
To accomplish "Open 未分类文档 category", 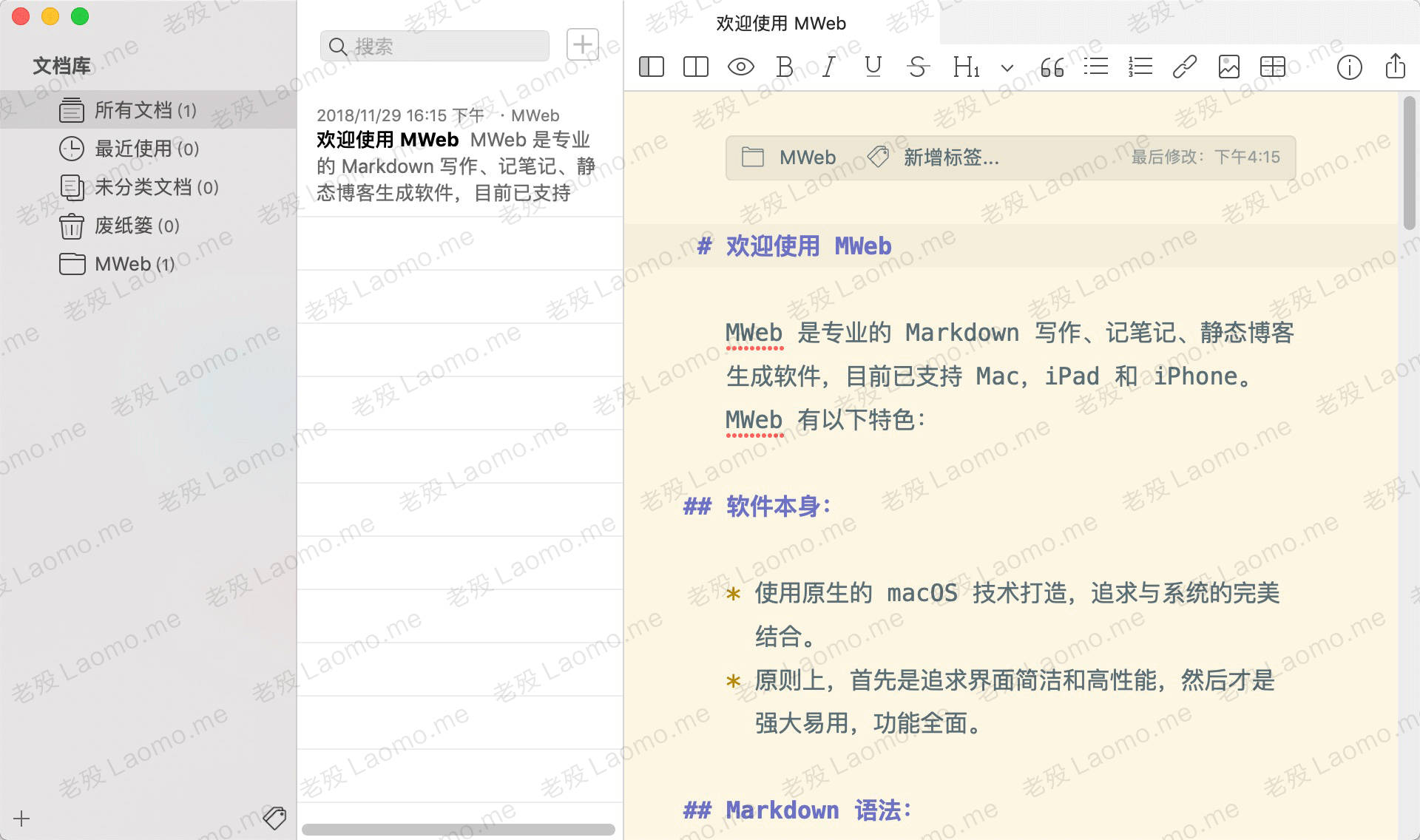I will (148, 187).
